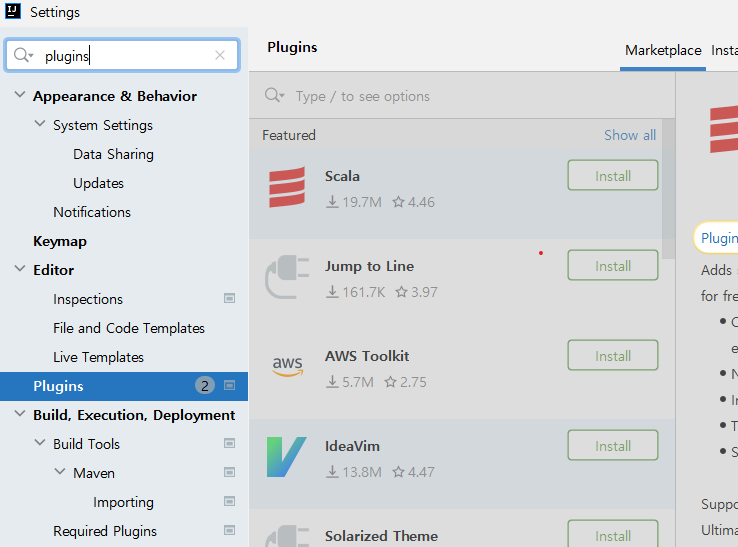The height and width of the screenshot is (547, 738).
Task: Select Plugins in settings tree
Action: click(124, 386)
